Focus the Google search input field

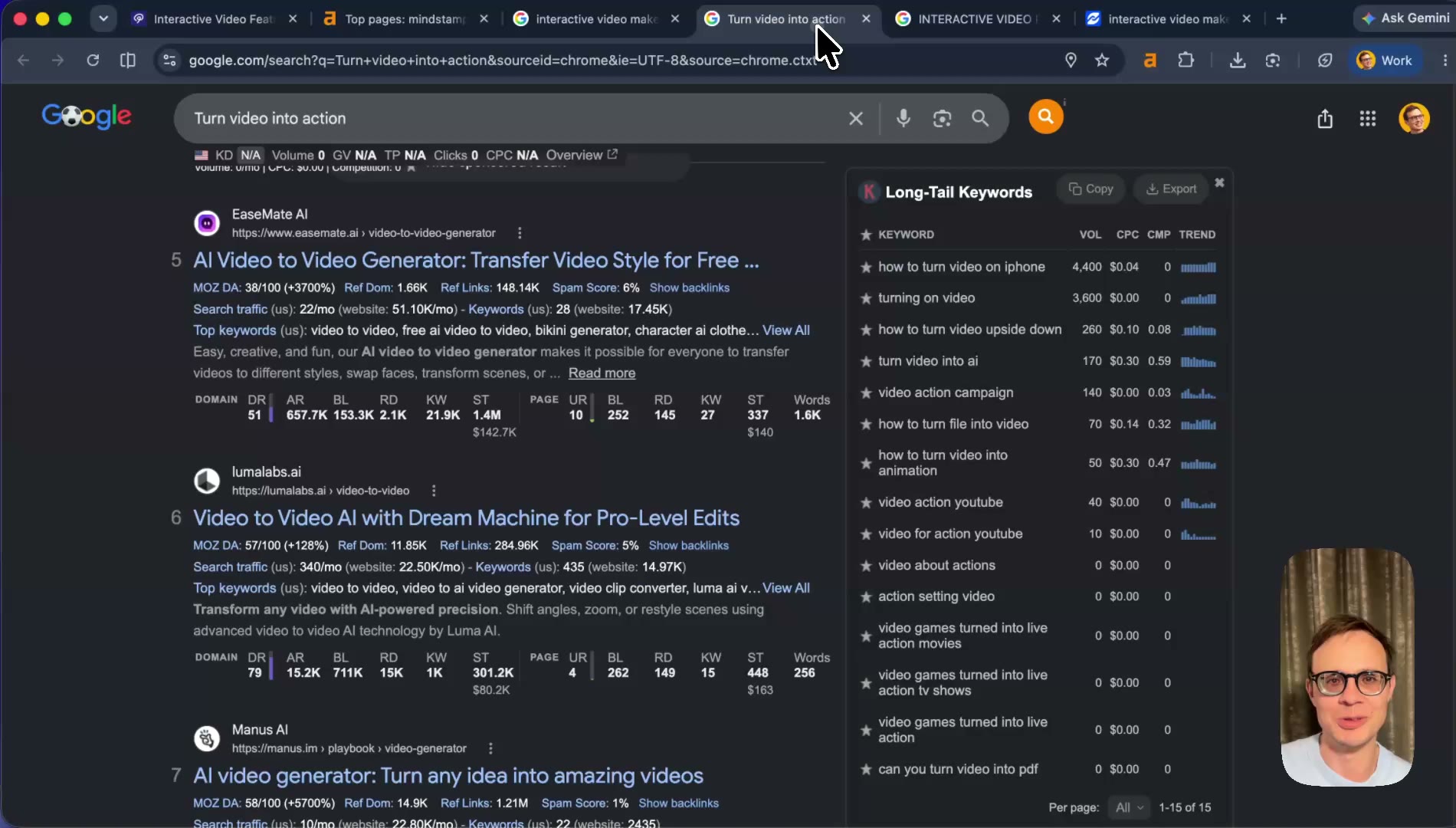(513, 118)
